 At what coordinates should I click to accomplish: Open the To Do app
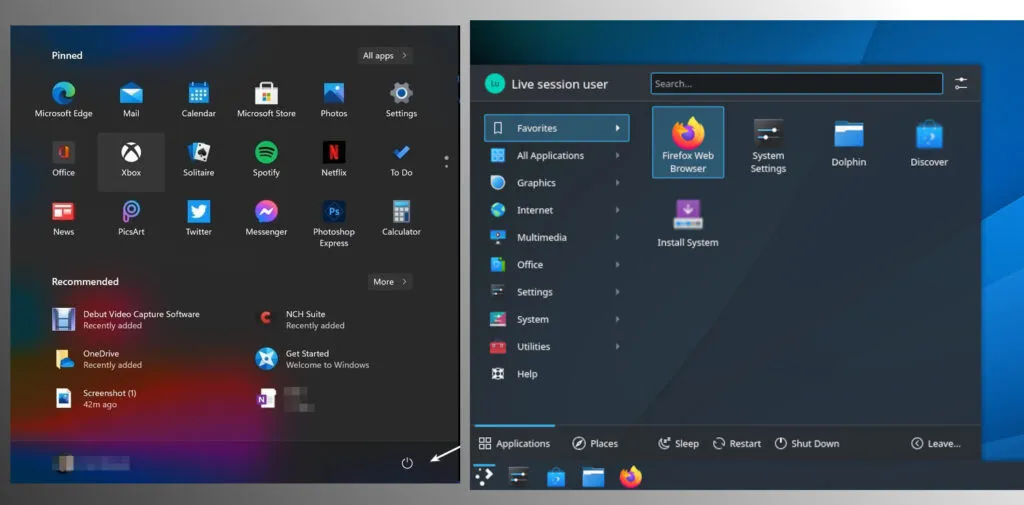[x=401, y=160]
